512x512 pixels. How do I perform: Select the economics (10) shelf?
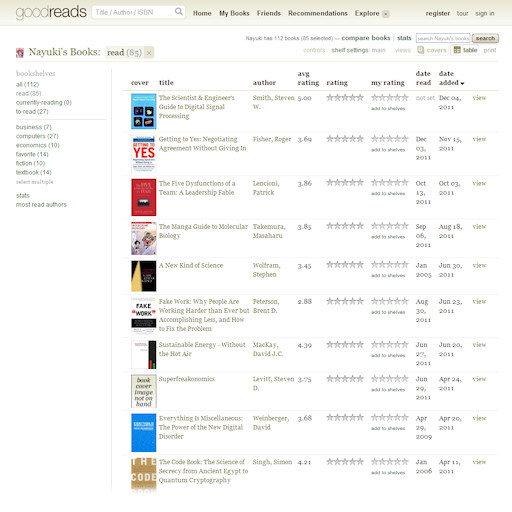click(x=38, y=145)
